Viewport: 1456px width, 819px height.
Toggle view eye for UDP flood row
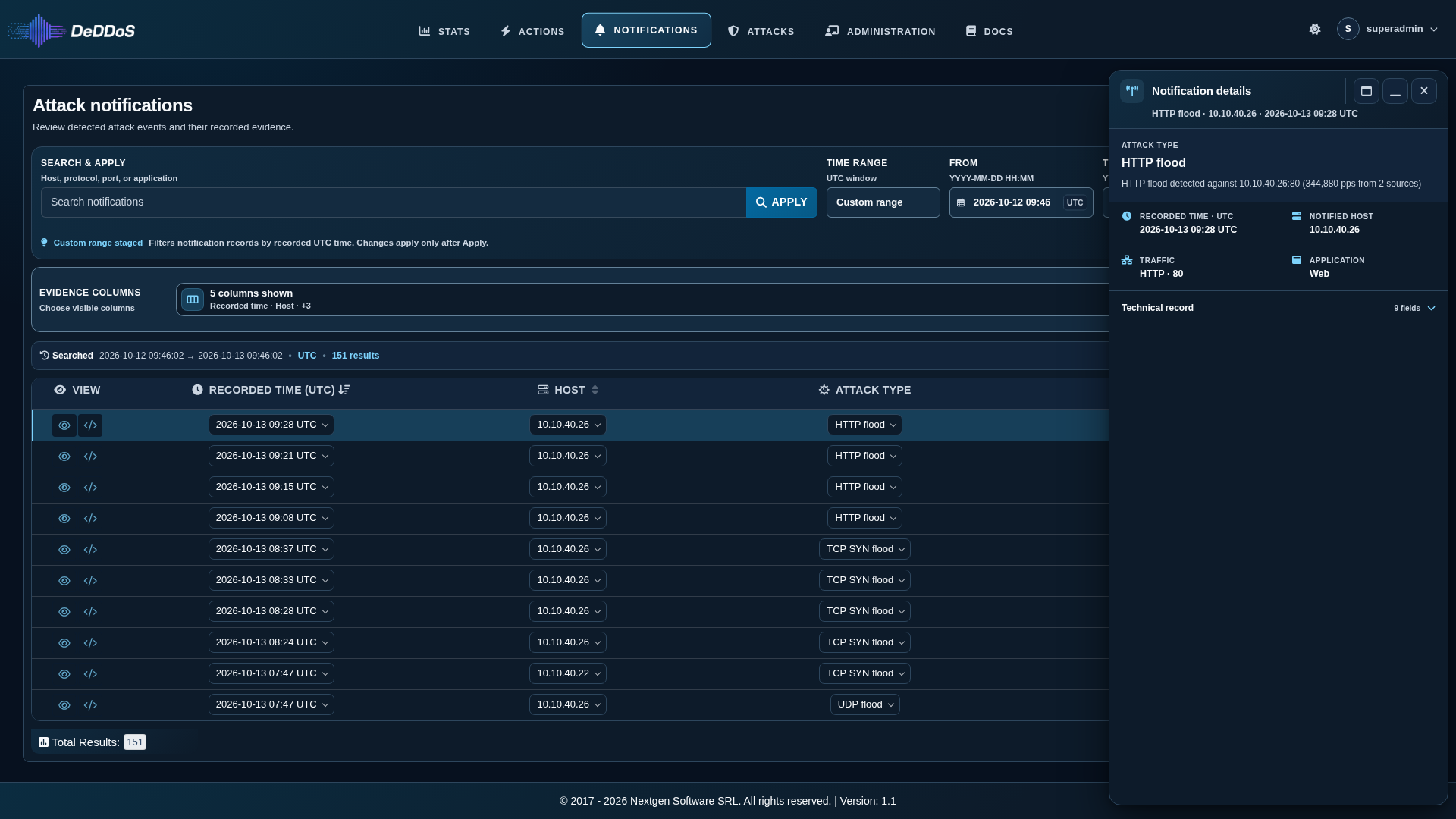[x=64, y=705]
